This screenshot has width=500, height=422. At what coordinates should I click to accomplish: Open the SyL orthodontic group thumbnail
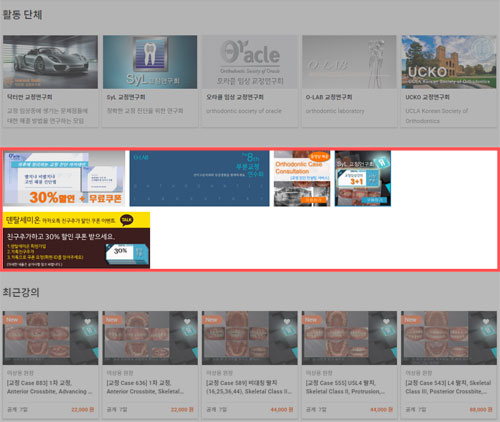[150, 62]
